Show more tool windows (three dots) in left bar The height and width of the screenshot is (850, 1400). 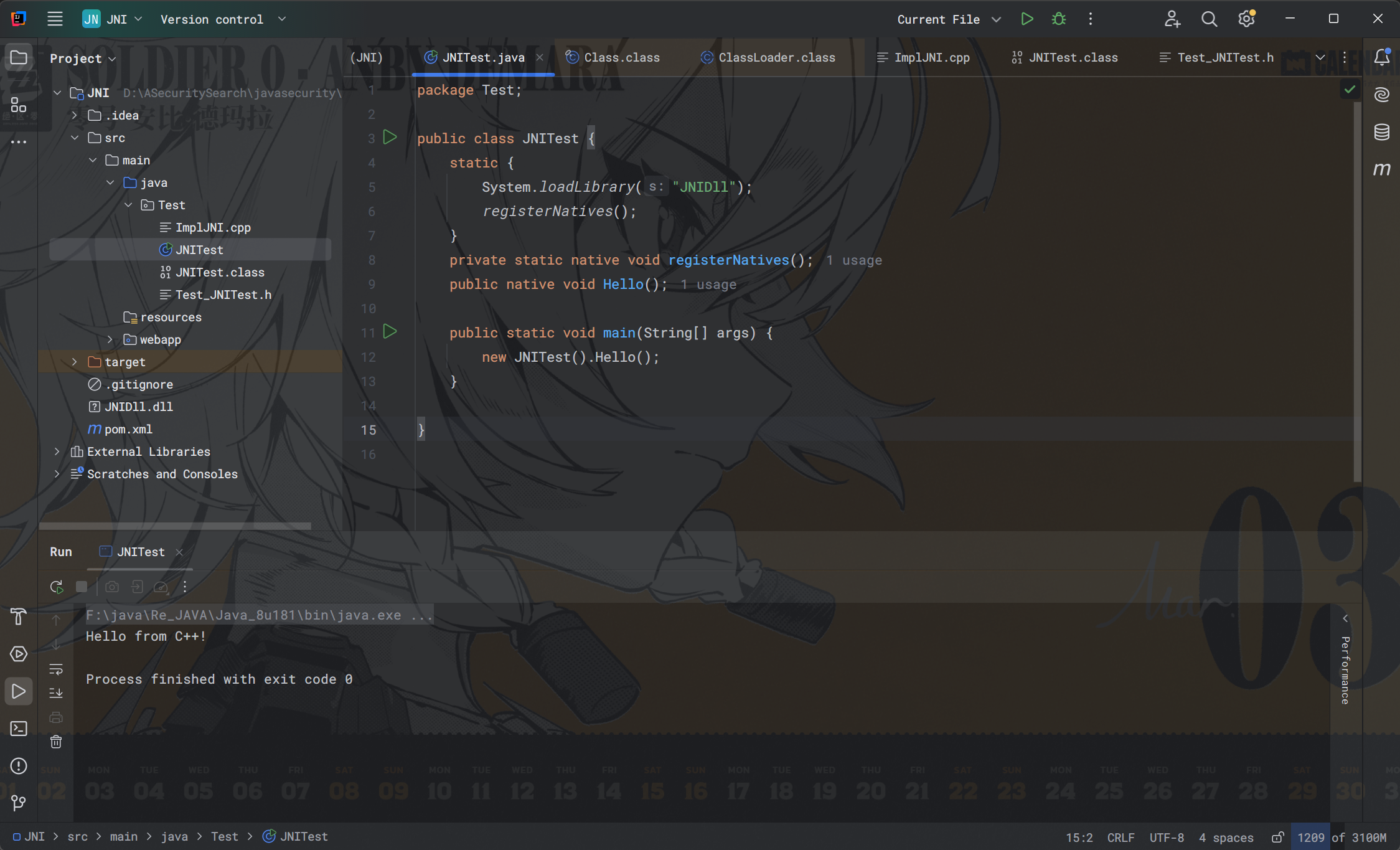(x=19, y=142)
